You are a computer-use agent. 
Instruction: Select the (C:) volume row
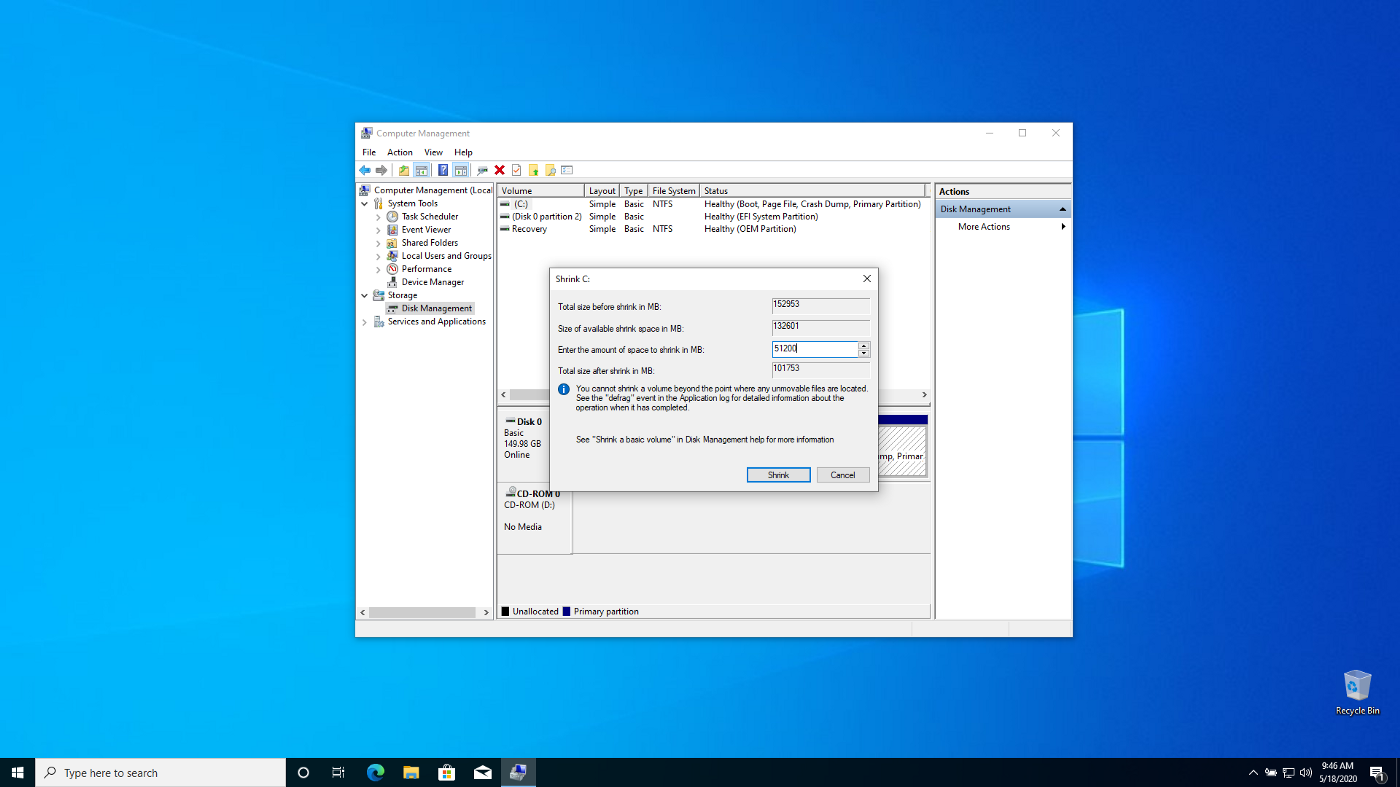712,203
